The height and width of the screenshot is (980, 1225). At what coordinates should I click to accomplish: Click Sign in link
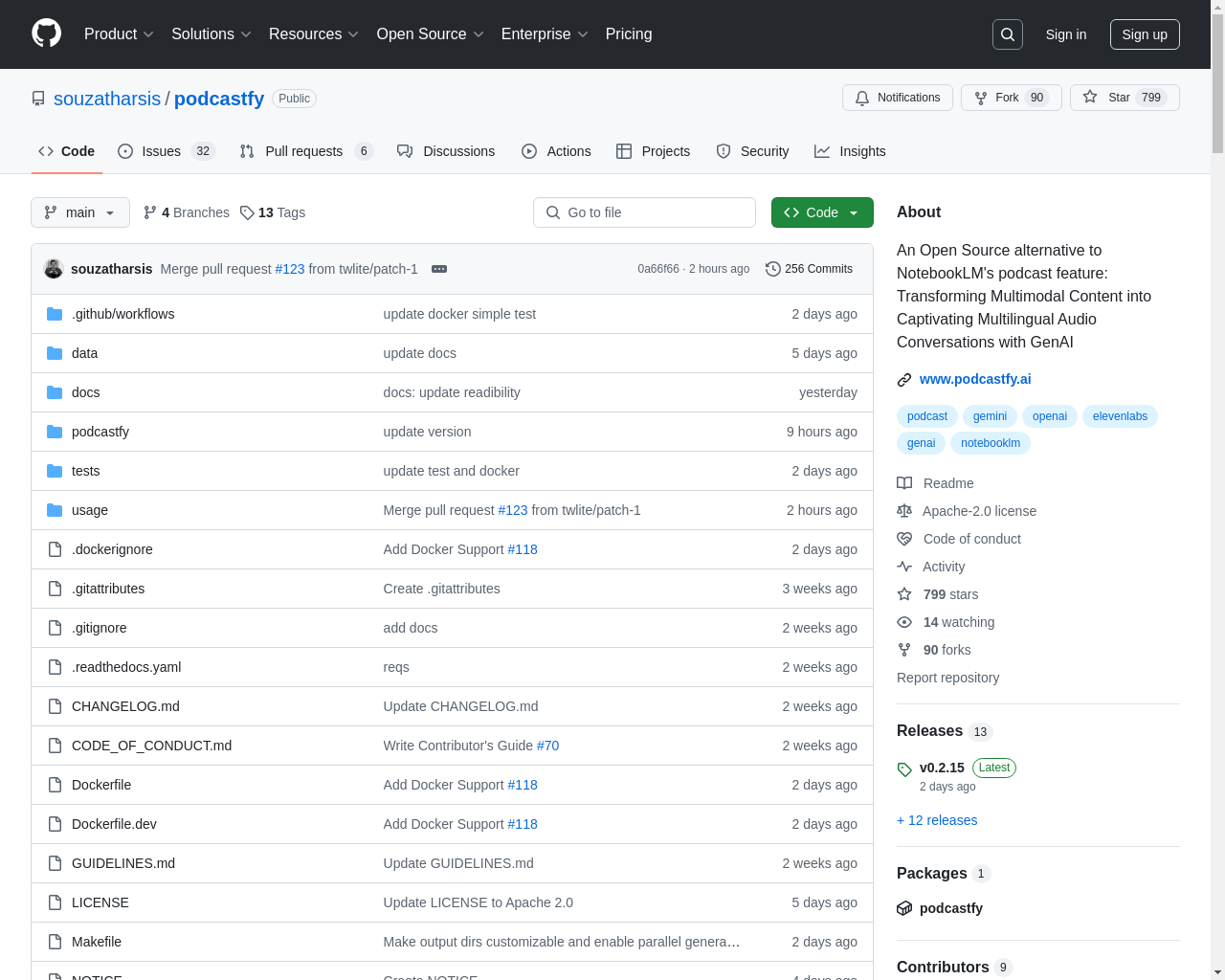[1066, 34]
